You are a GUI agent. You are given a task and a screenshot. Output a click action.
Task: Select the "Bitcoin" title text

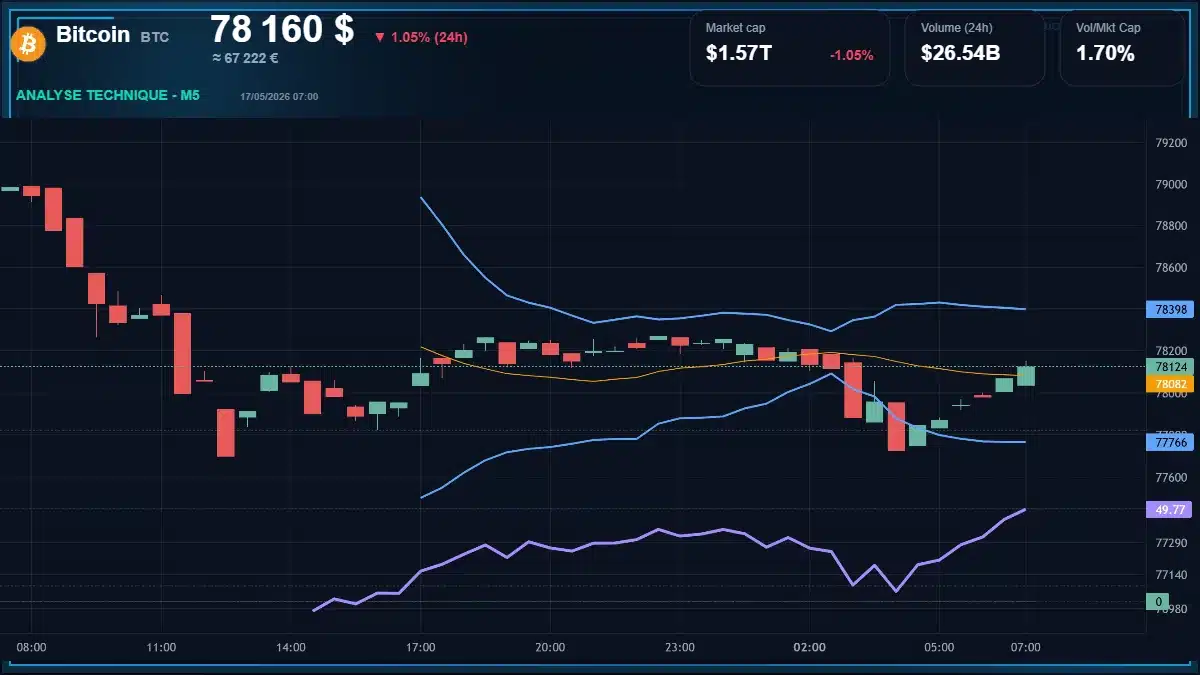[x=93, y=34]
